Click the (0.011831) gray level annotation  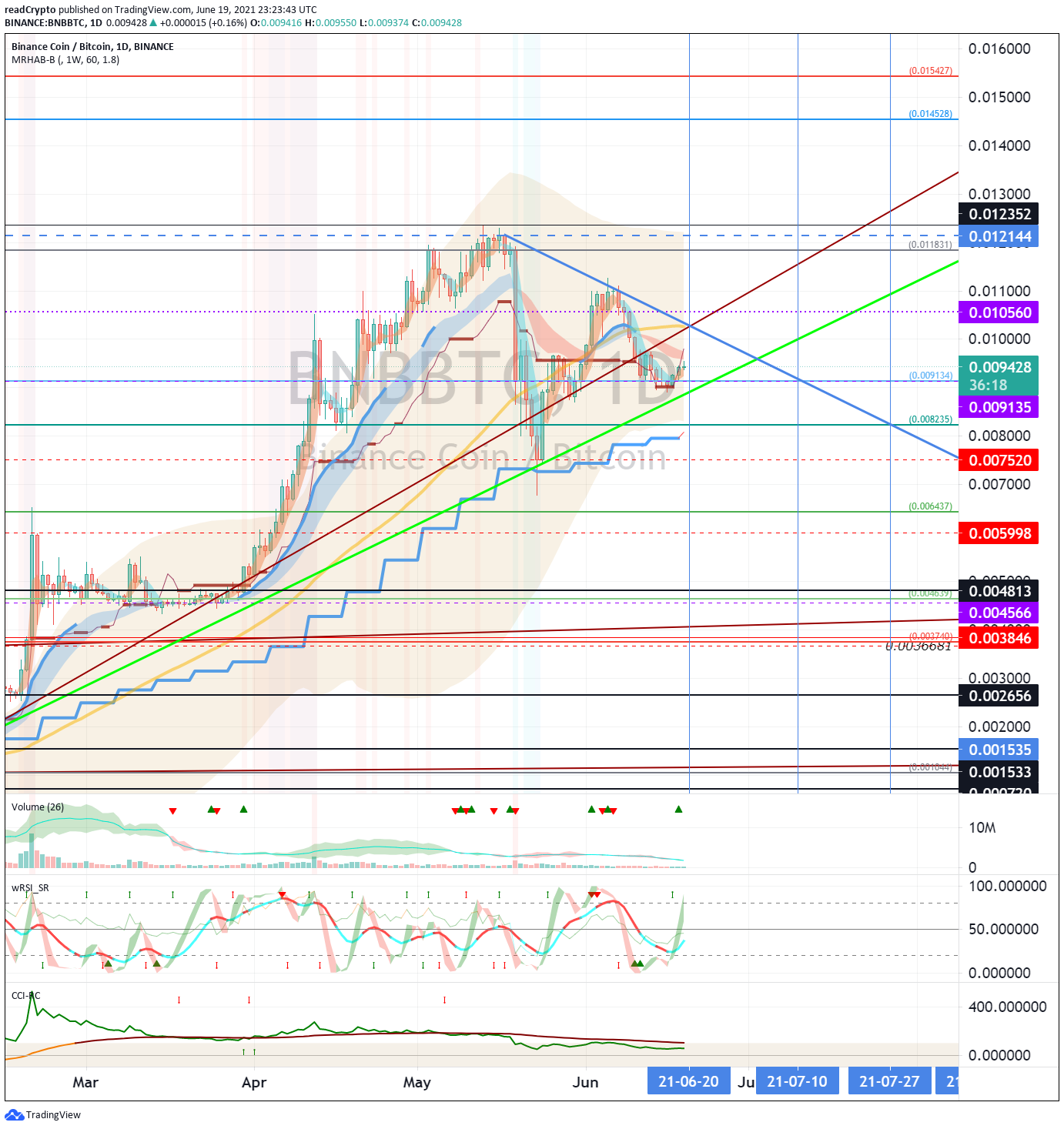930,244
